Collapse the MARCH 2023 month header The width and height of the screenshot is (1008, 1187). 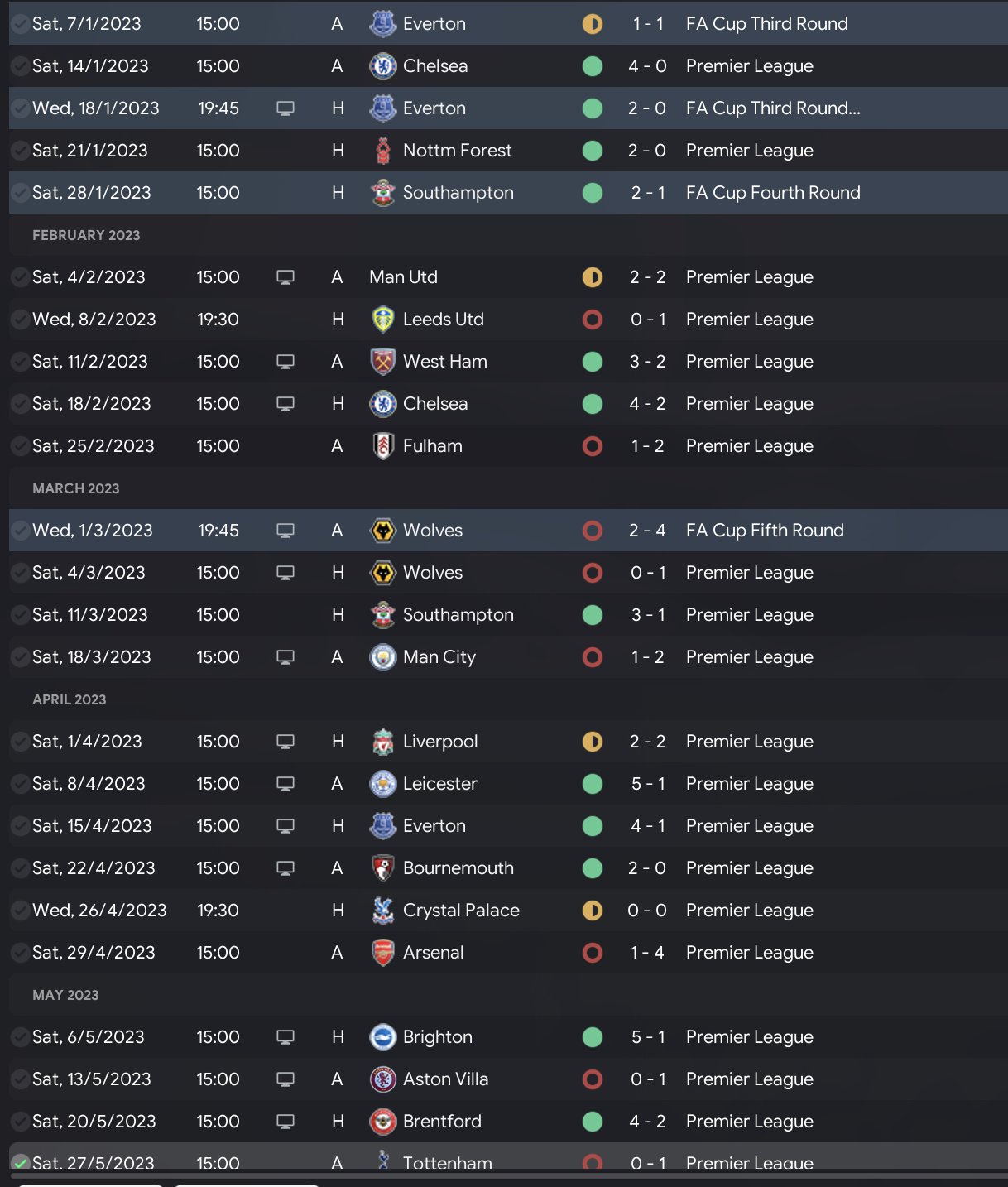76,488
